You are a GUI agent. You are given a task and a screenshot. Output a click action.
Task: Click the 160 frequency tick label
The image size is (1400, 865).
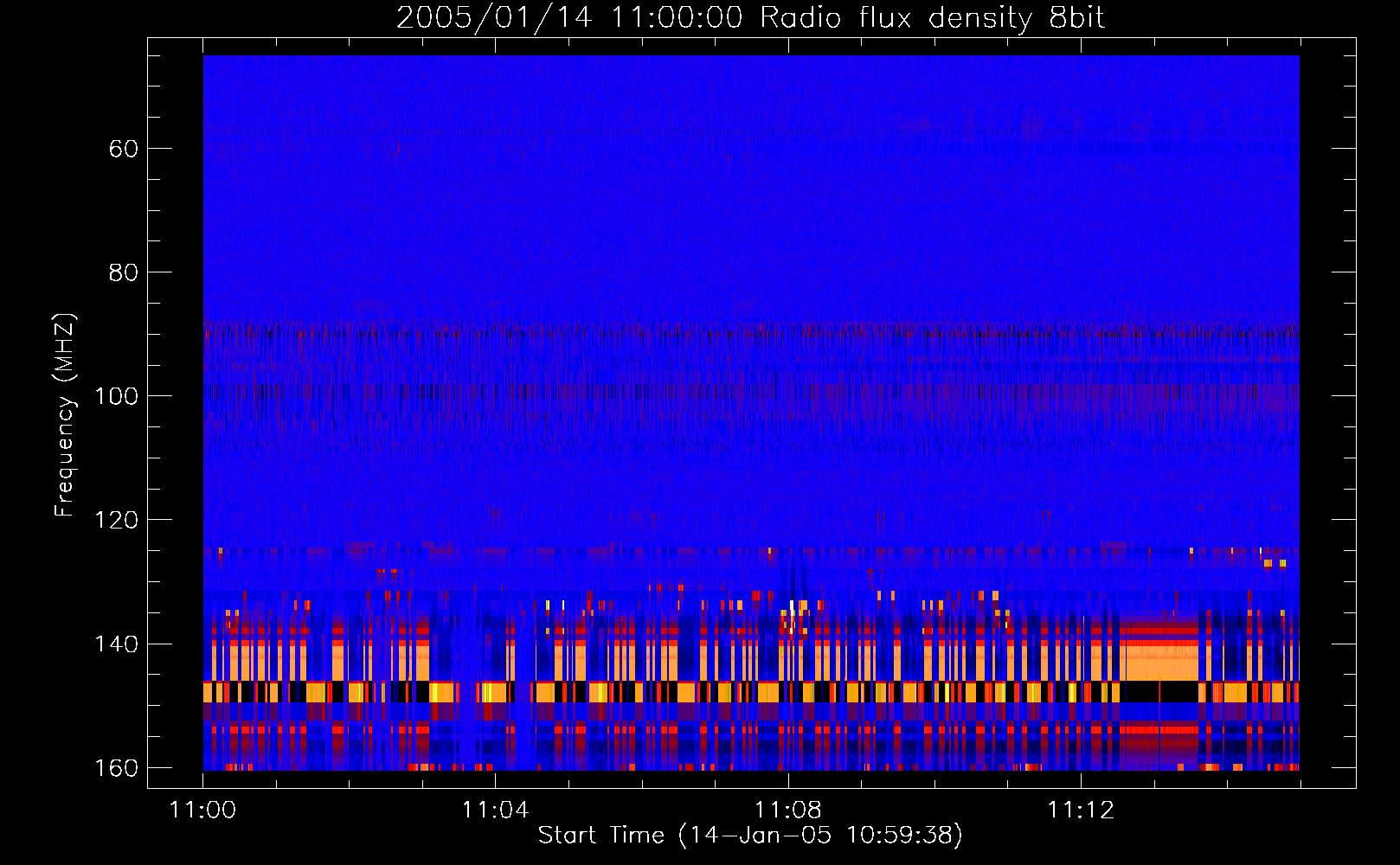pos(116,768)
